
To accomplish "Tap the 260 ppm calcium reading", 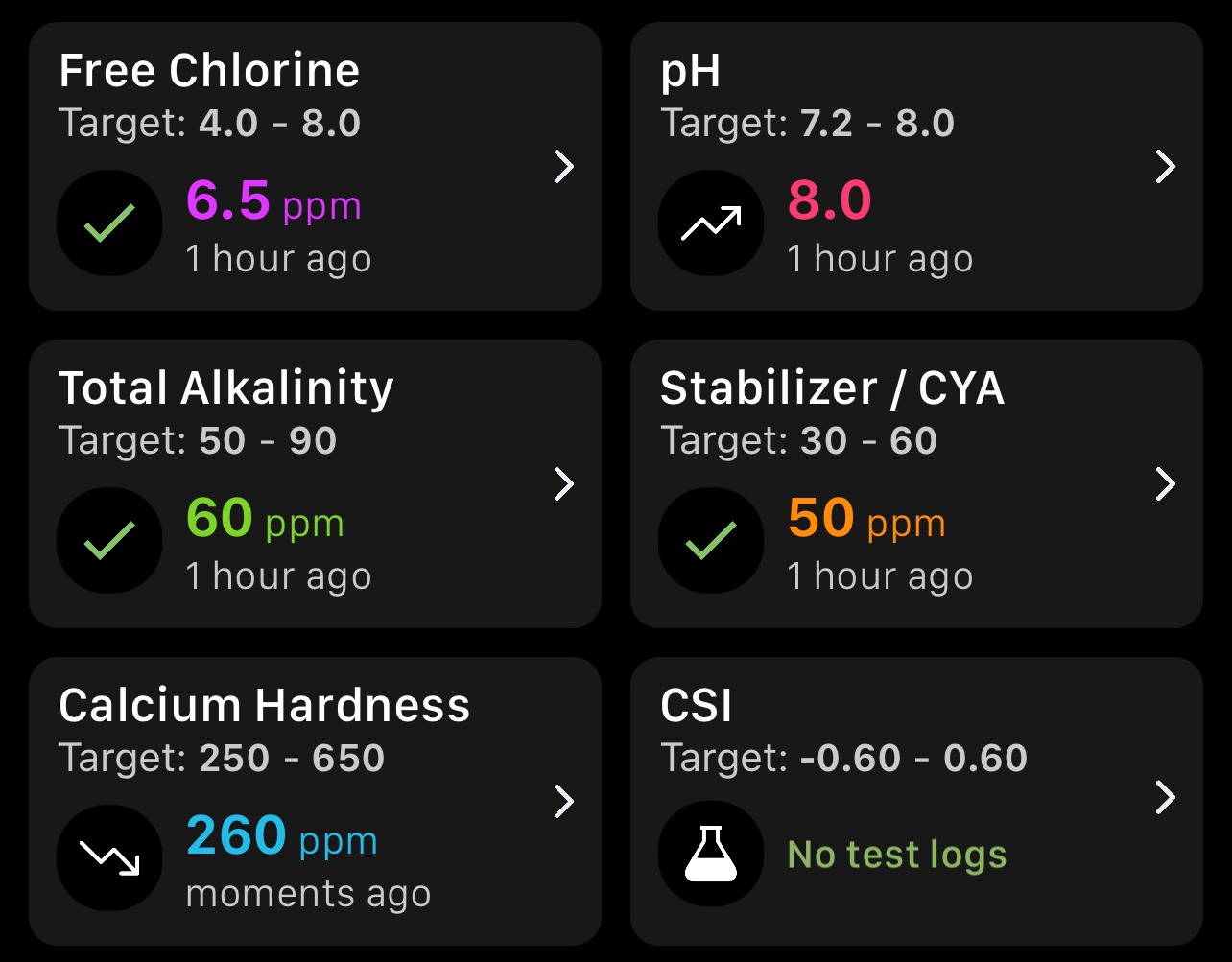I will pyautogui.click(x=282, y=836).
